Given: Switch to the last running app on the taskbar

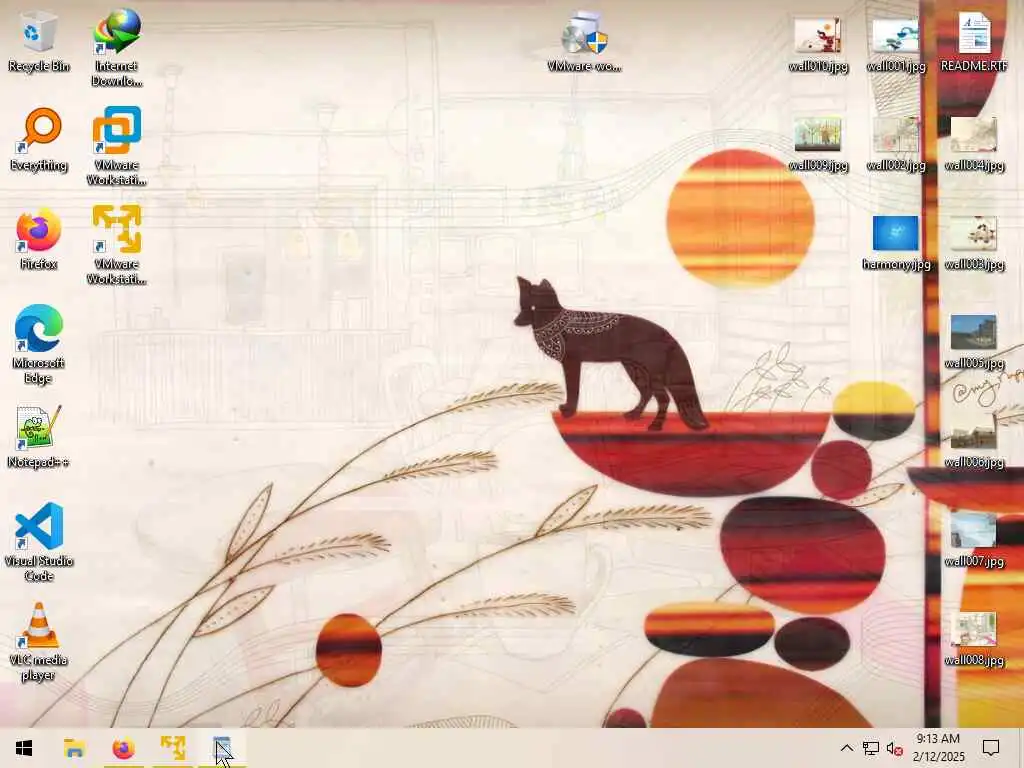Looking at the screenshot, I should pyautogui.click(x=223, y=748).
